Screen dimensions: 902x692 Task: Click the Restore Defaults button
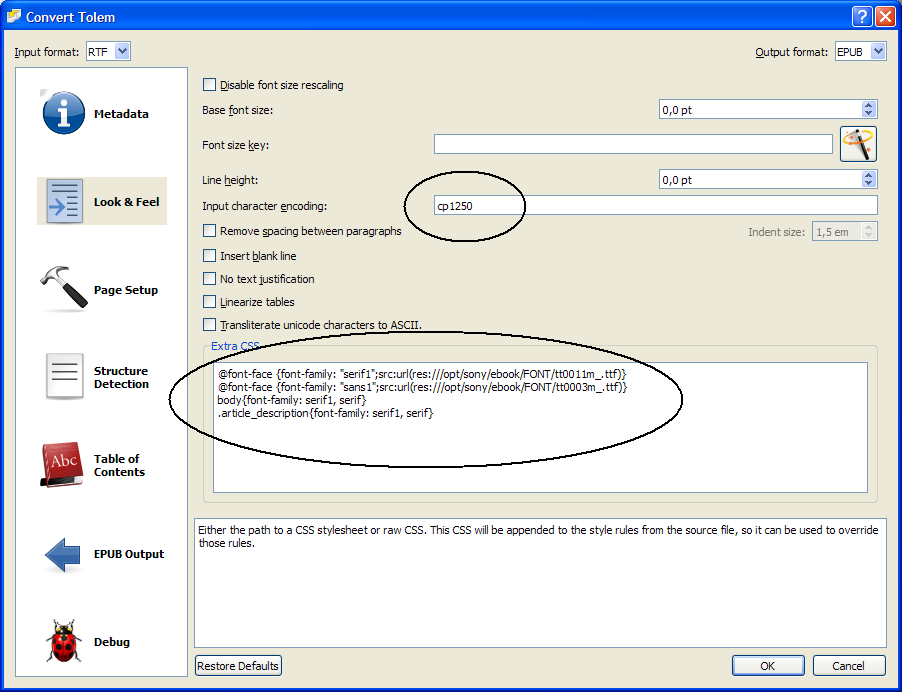click(238, 666)
